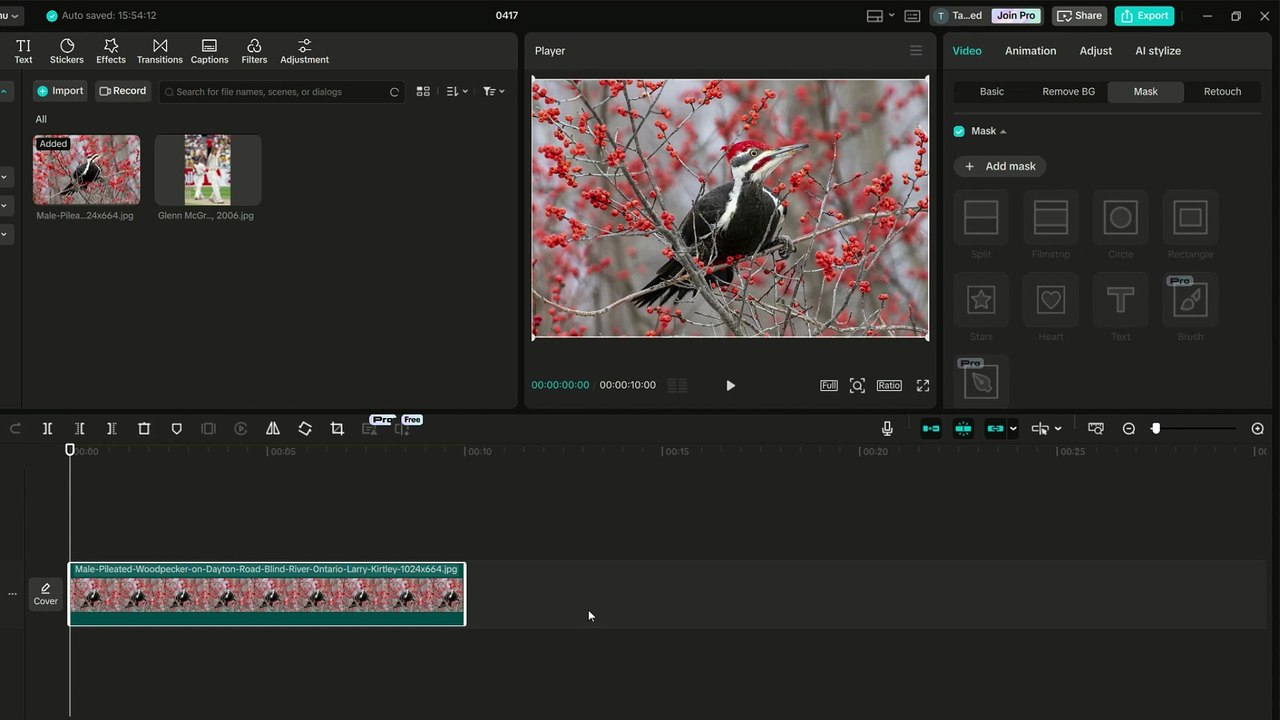Click the Share button

[1079, 16]
